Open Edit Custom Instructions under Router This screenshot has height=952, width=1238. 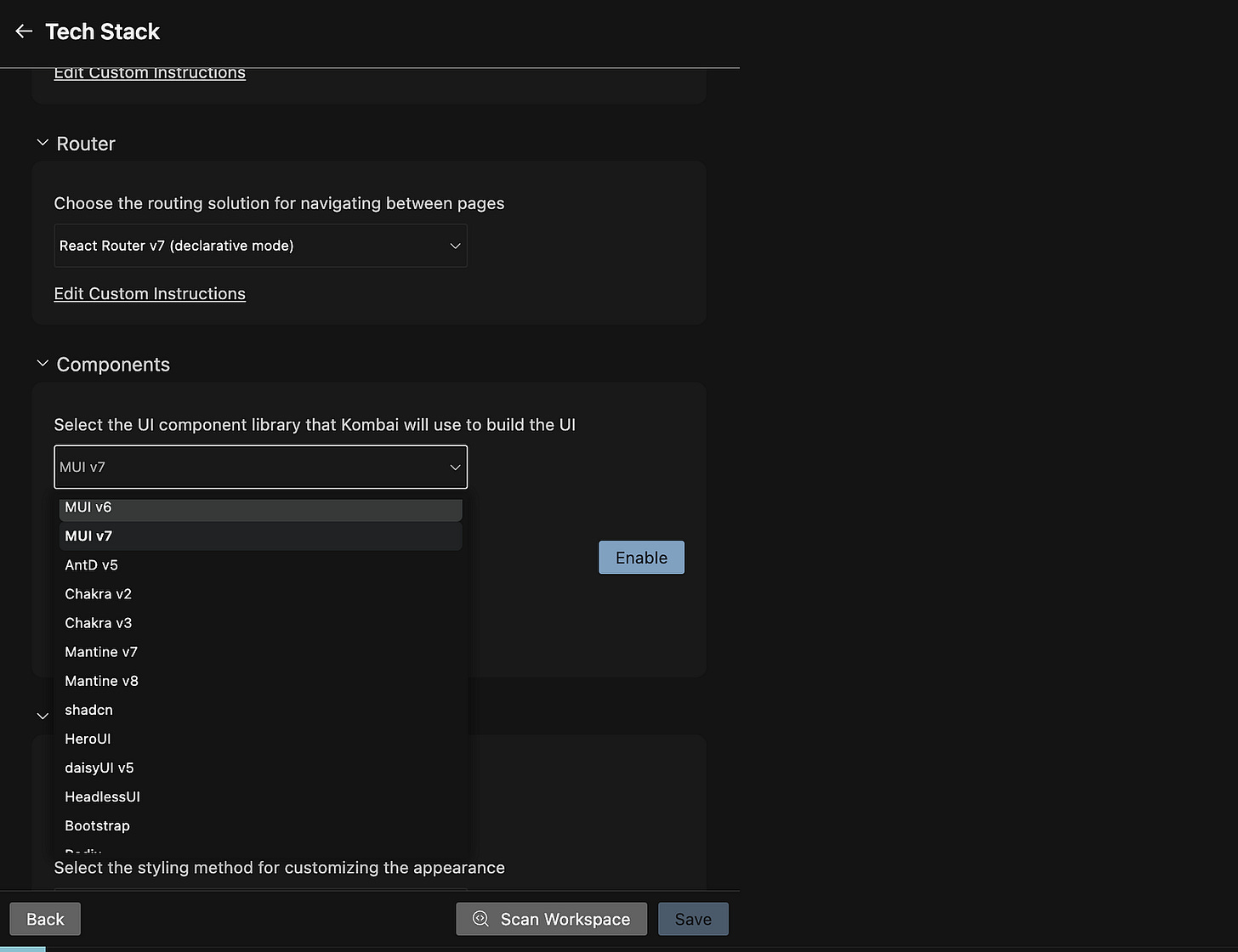(x=150, y=293)
